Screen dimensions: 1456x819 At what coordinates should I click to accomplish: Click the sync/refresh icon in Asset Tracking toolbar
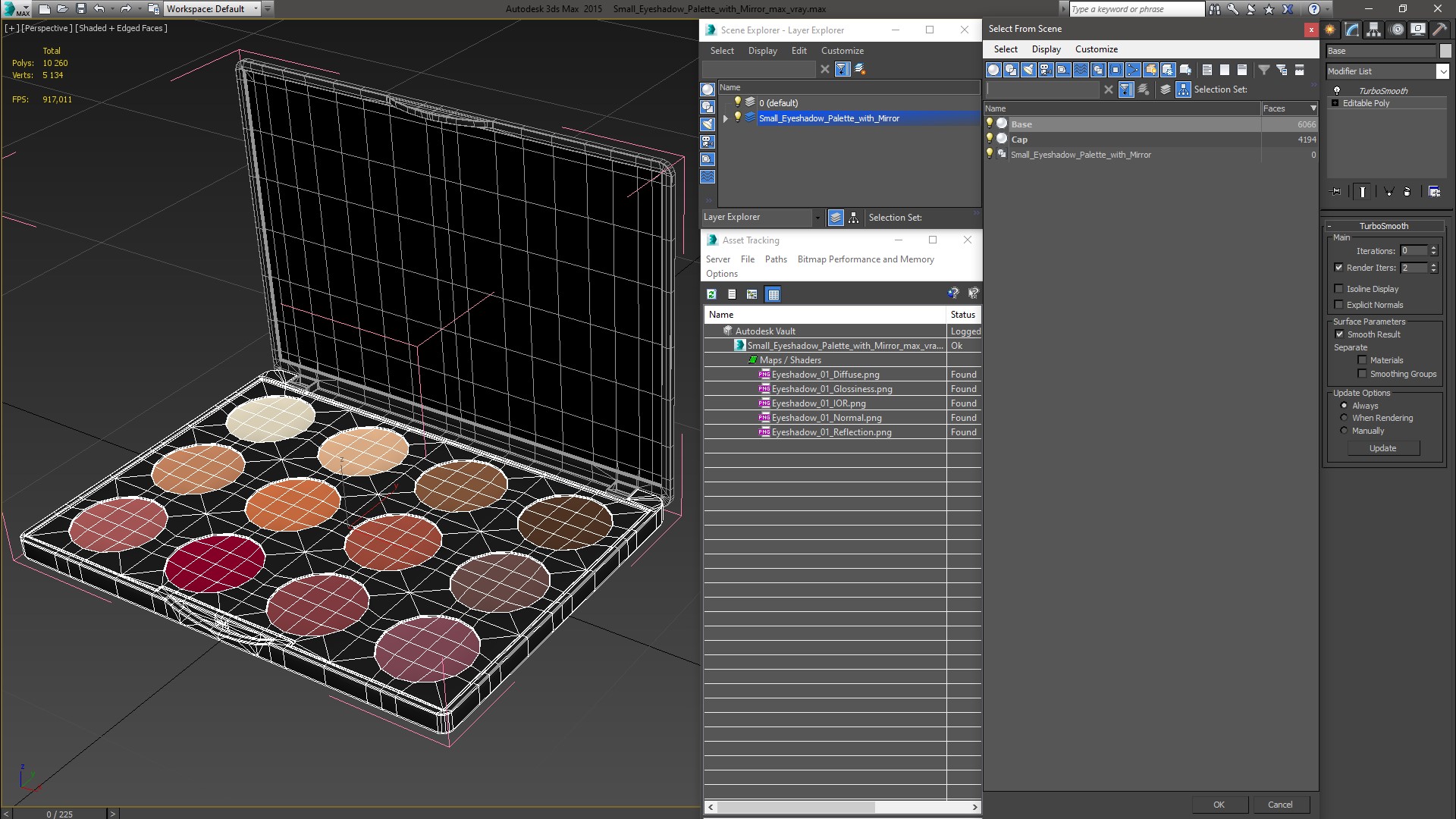click(712, 294)
